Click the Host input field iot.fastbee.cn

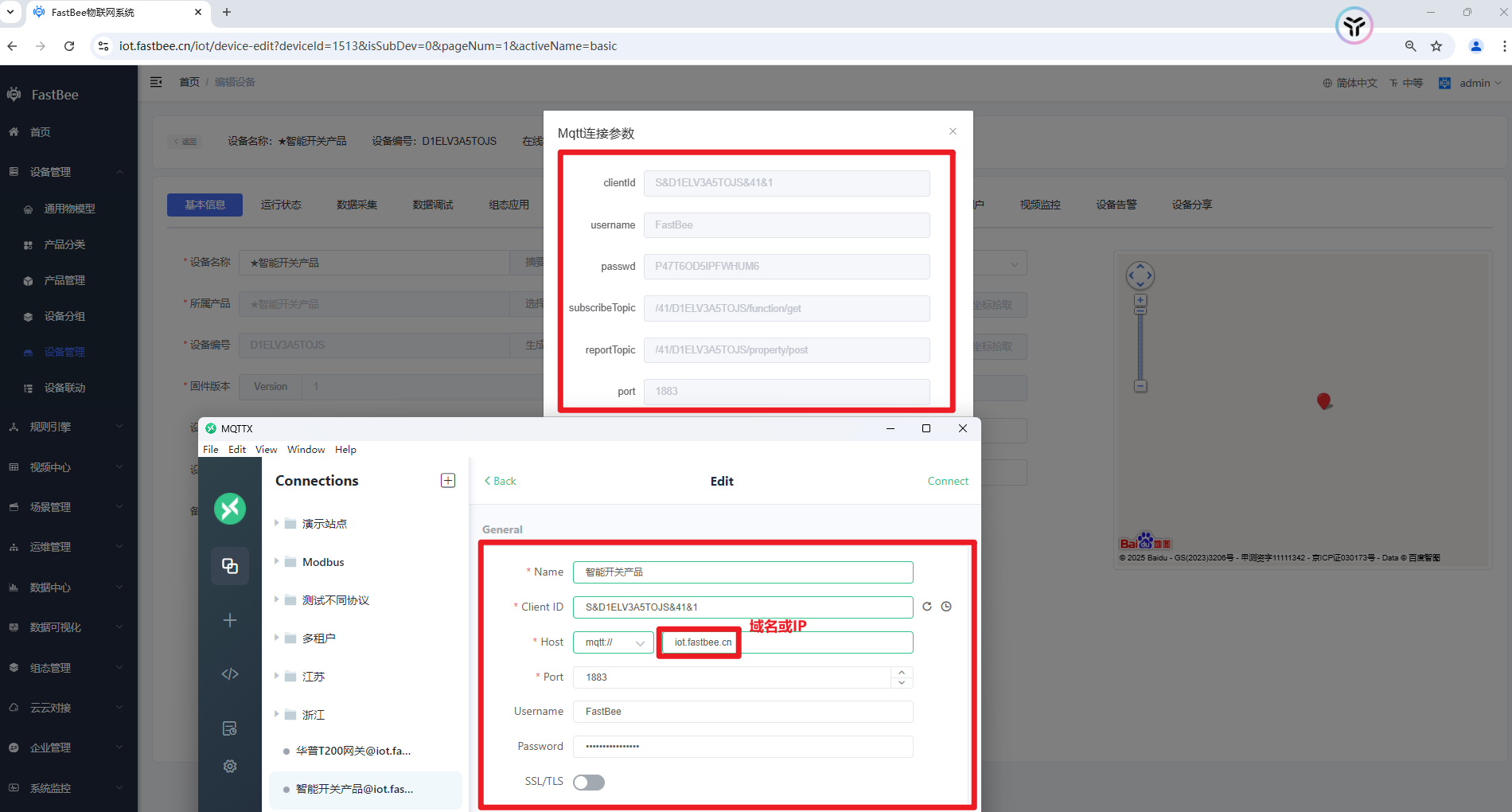click(x=787, y=642)
